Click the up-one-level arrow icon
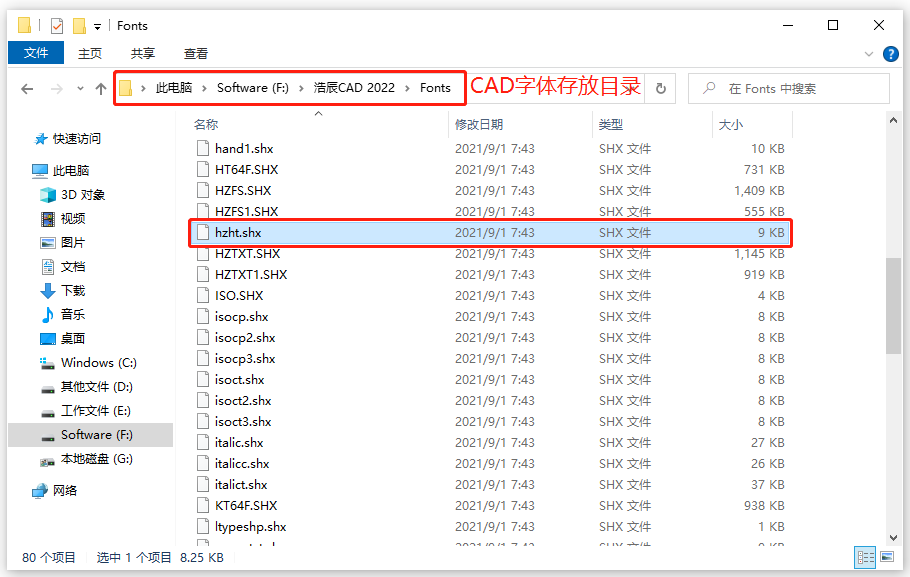910x577 pixels. click(100, 88)
